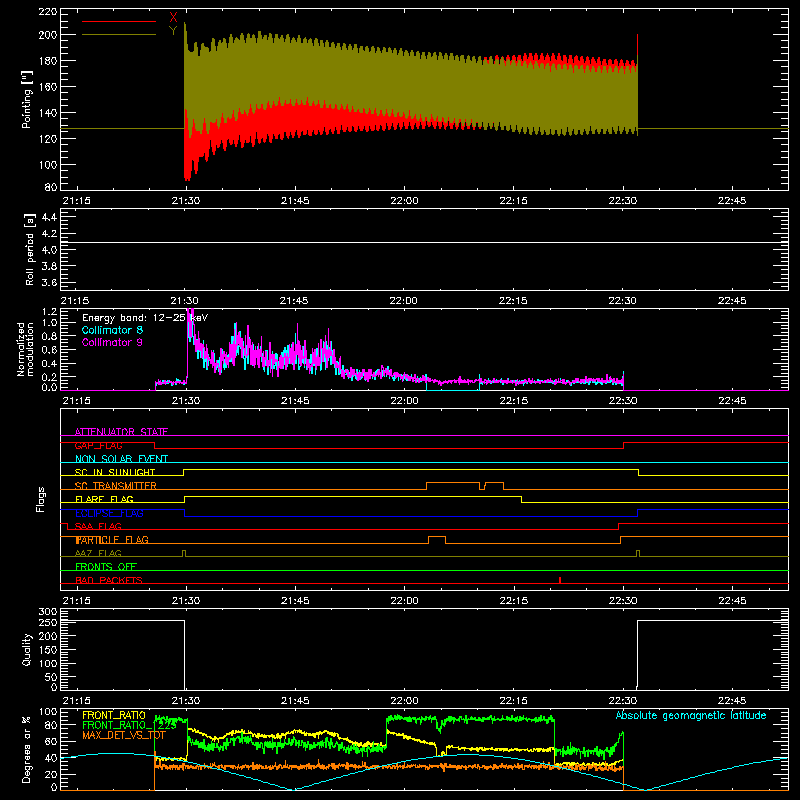800x800 pixels.
Task: Select the red X legend label
Action: click(173, 17)
